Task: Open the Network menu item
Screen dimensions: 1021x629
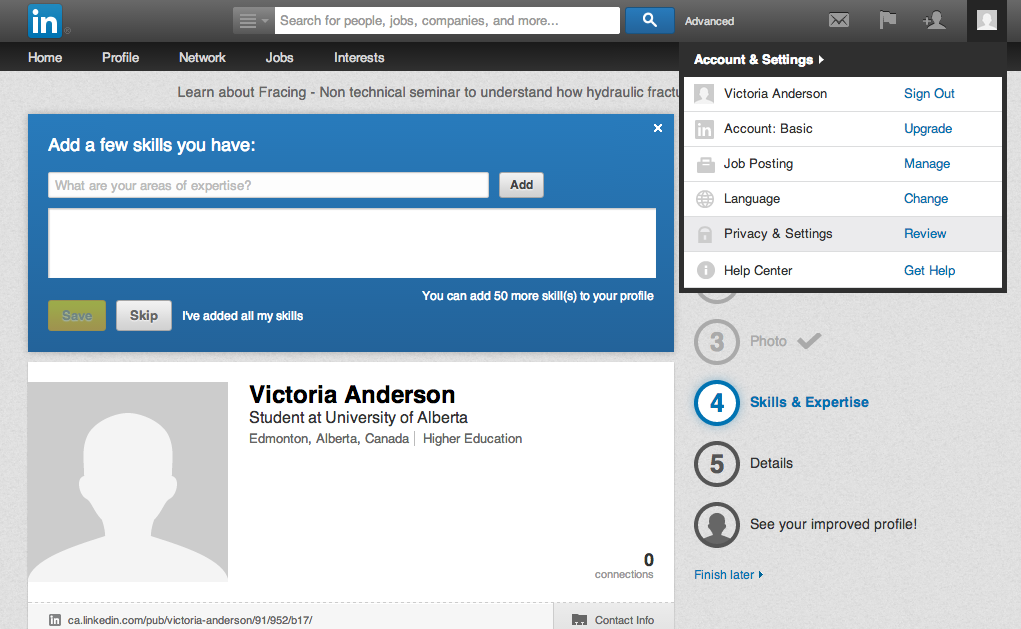Action: pos(202,57)
